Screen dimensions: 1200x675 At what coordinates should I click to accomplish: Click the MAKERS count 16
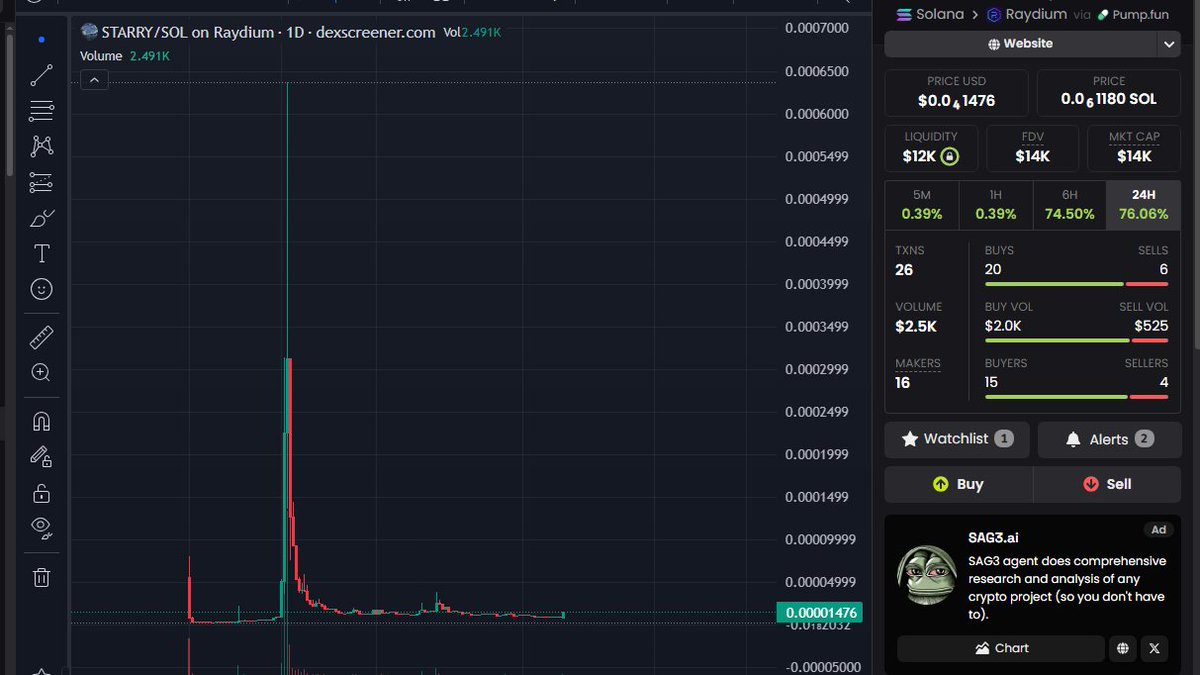coord(902,383)
